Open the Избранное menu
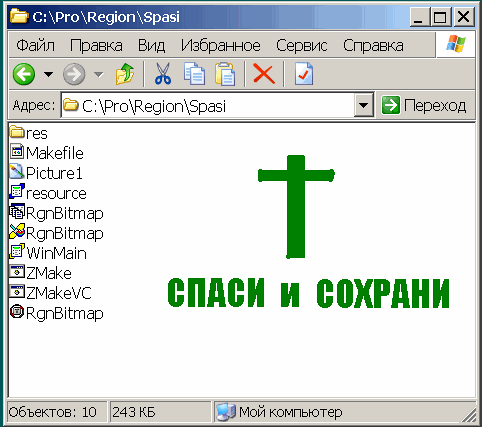The height and width of the screenshot is (427, 482). tap(221, 45)
